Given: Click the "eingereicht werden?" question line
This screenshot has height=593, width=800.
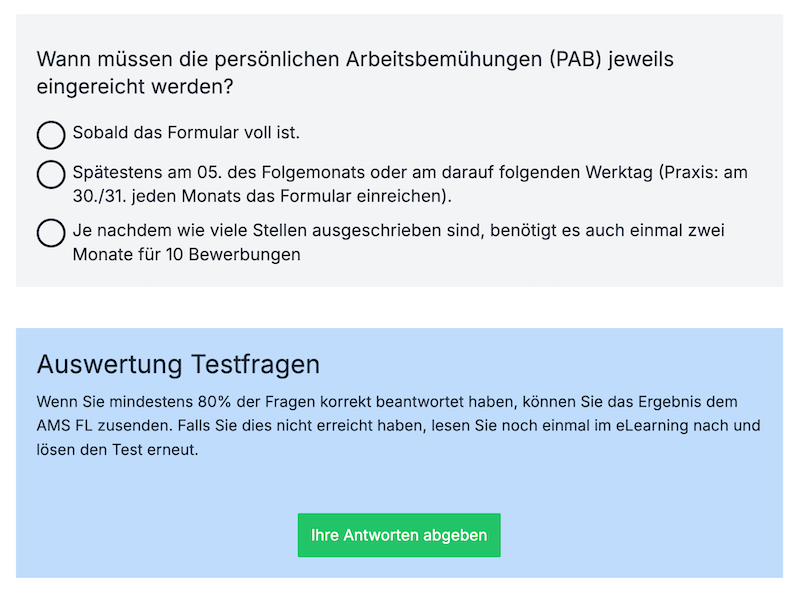Looking at the screenshot, I should (135, 87).
